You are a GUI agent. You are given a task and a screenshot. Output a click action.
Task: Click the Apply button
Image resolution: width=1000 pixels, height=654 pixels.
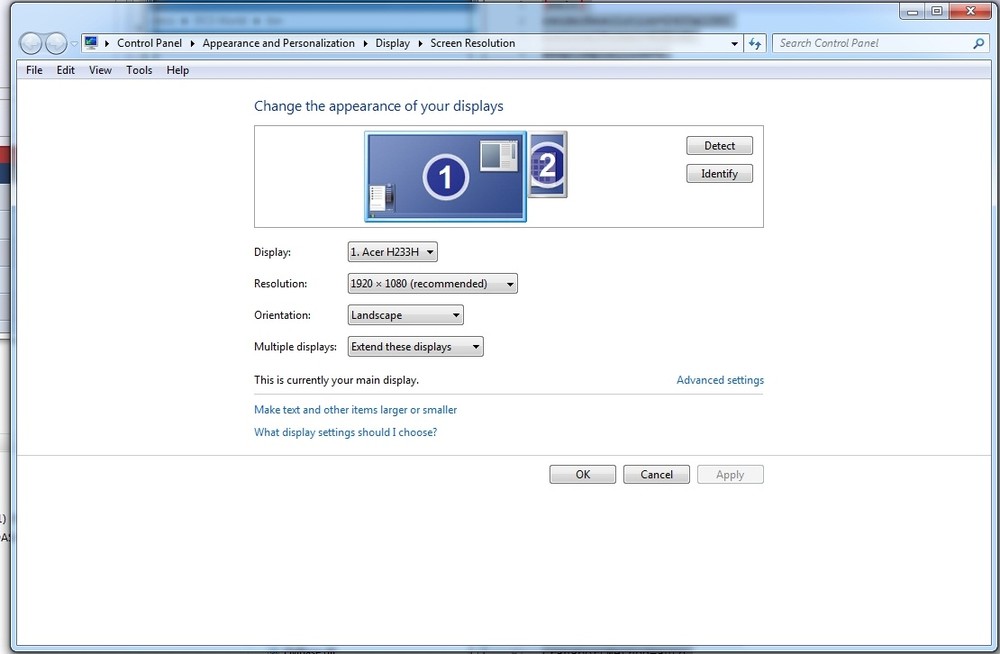[730, 475]
